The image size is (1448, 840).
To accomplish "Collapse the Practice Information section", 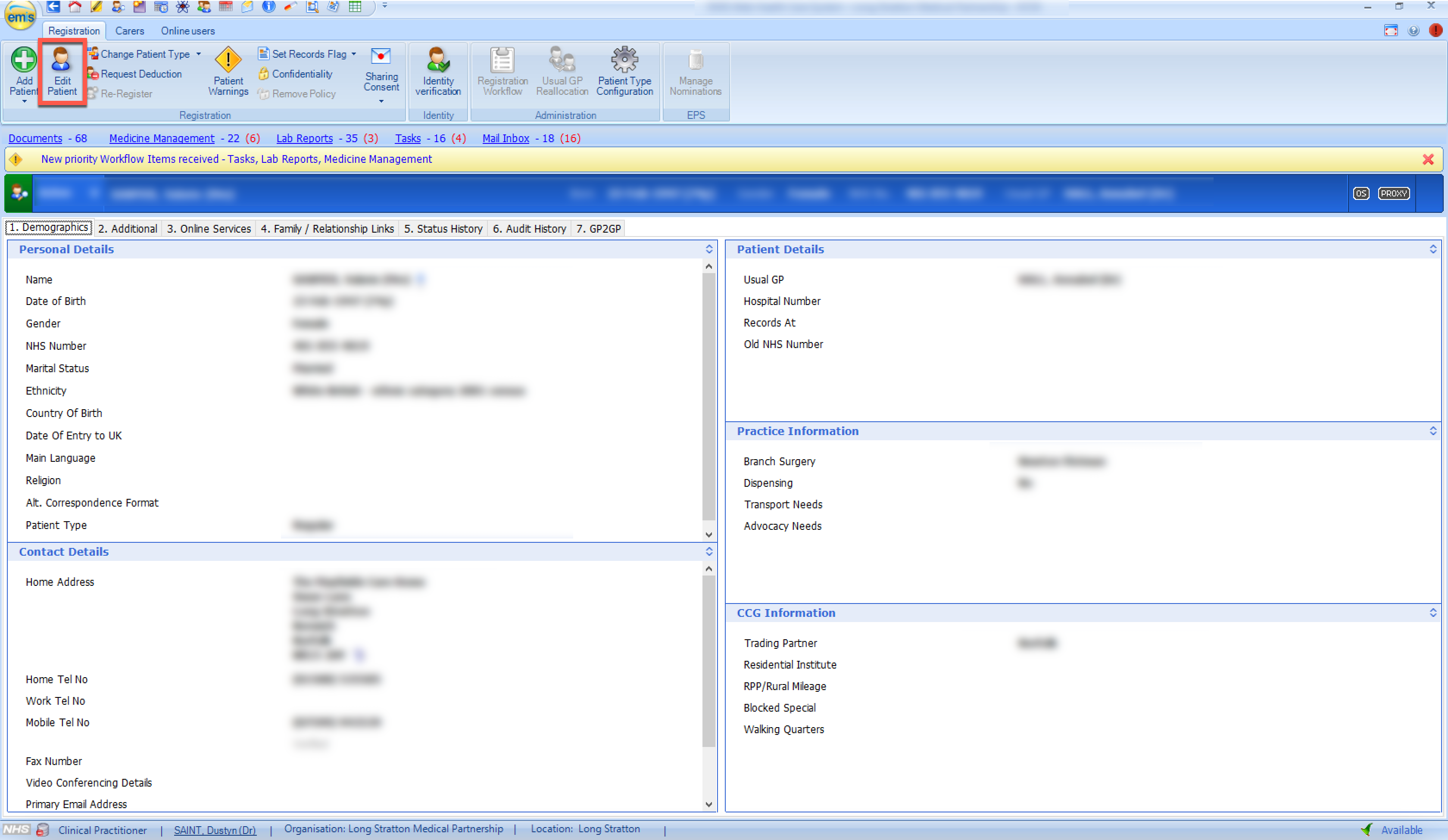I will (x=1433, y=431).
